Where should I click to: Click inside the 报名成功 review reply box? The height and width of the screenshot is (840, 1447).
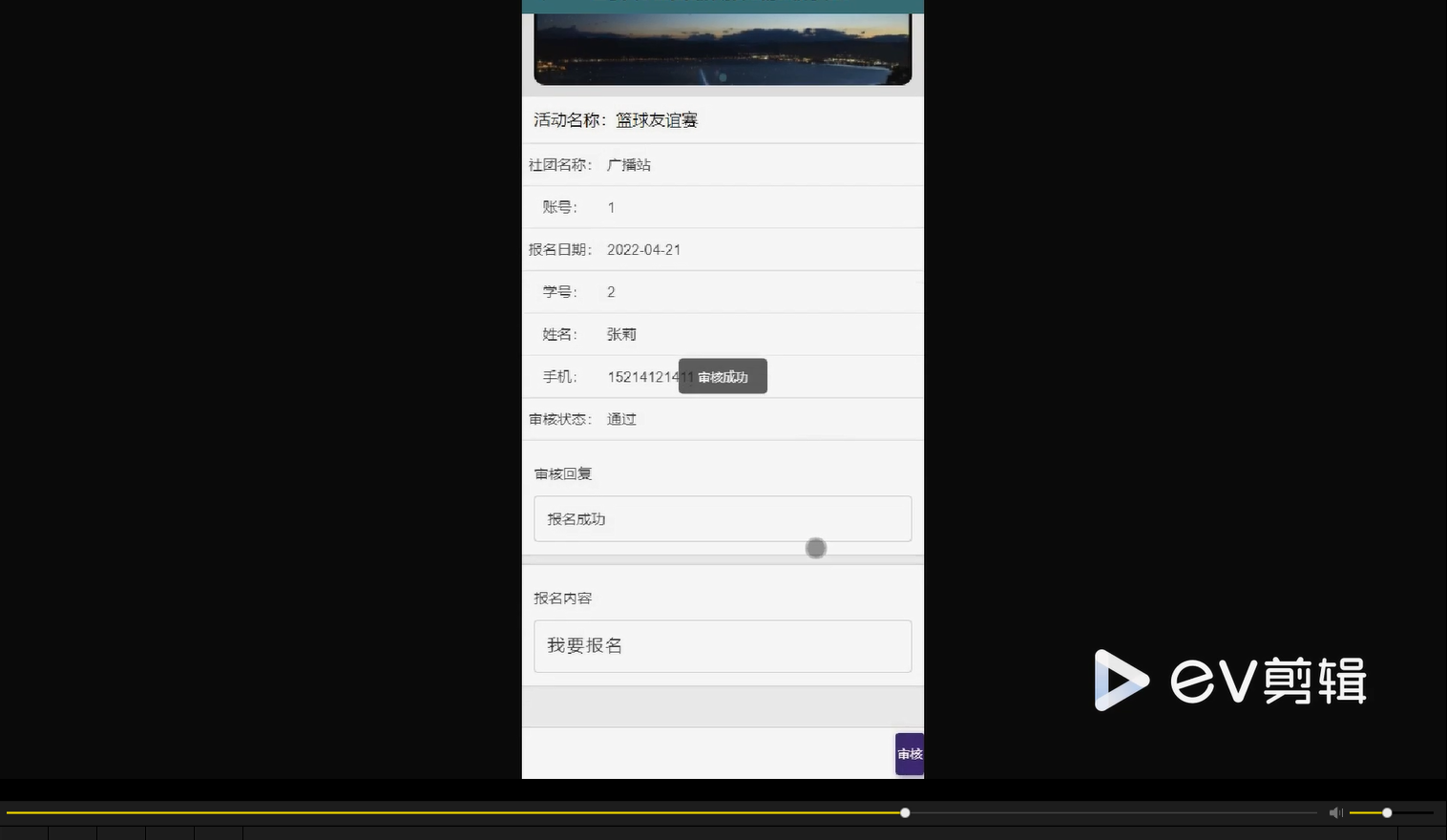click(722, 518)
